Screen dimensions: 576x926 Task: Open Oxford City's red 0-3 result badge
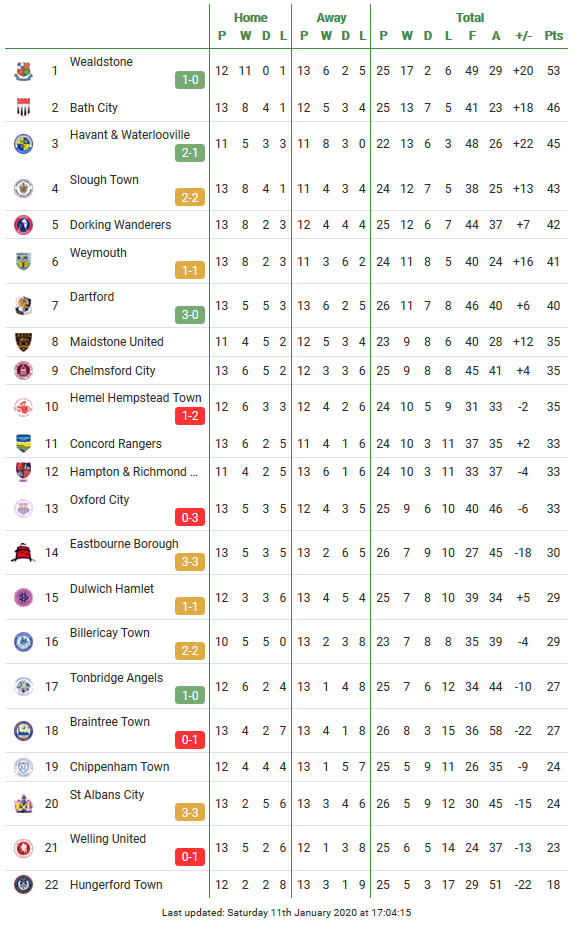click(190, 518)
